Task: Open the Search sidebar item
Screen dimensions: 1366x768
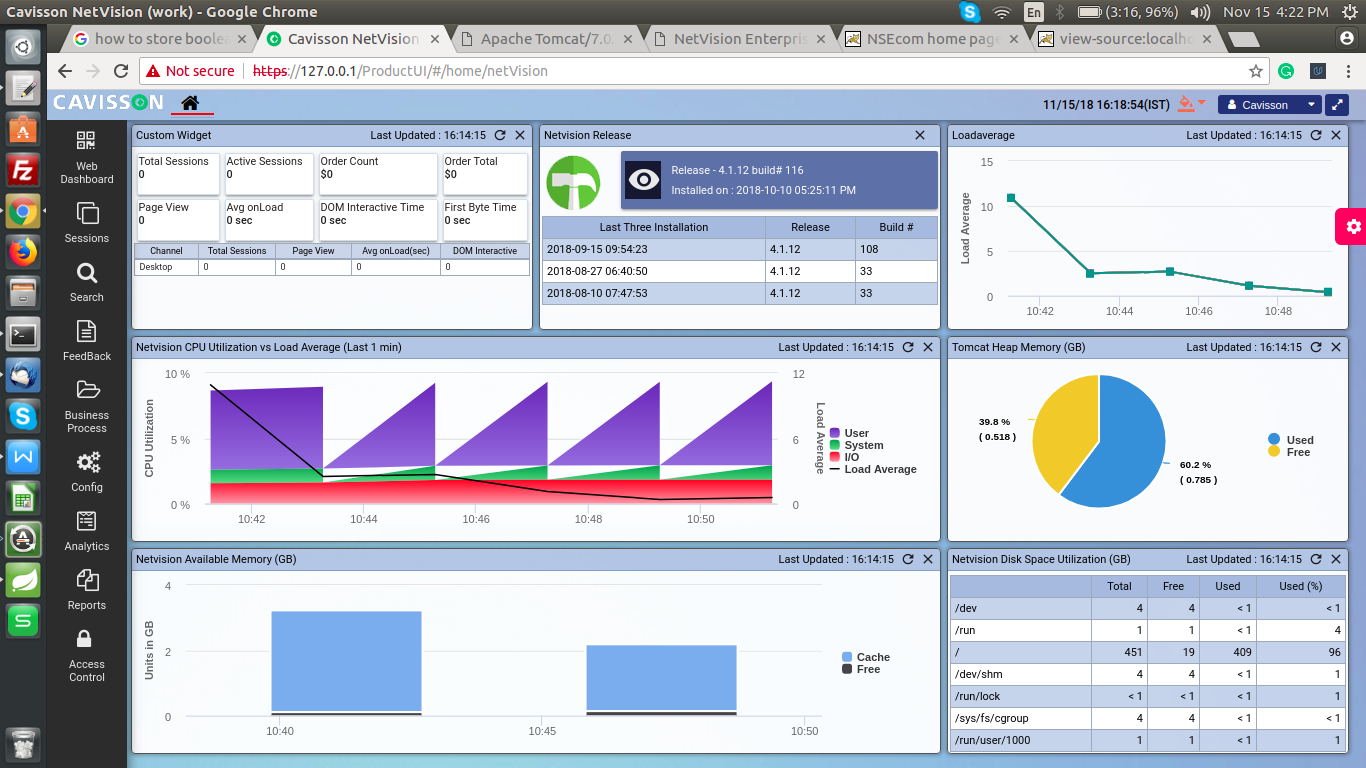Action: click(x=87, y=282)
